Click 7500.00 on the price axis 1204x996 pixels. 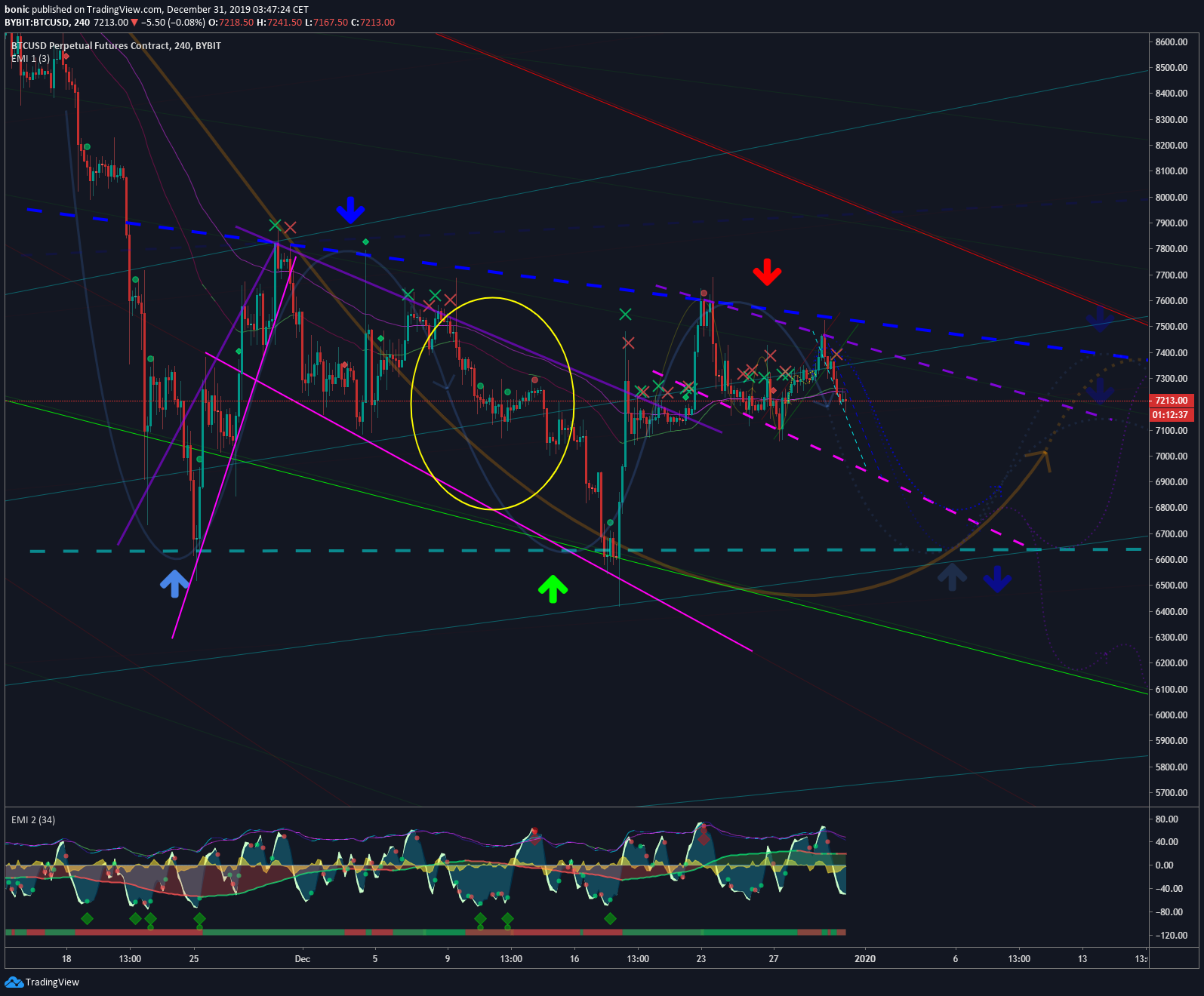1172,327
